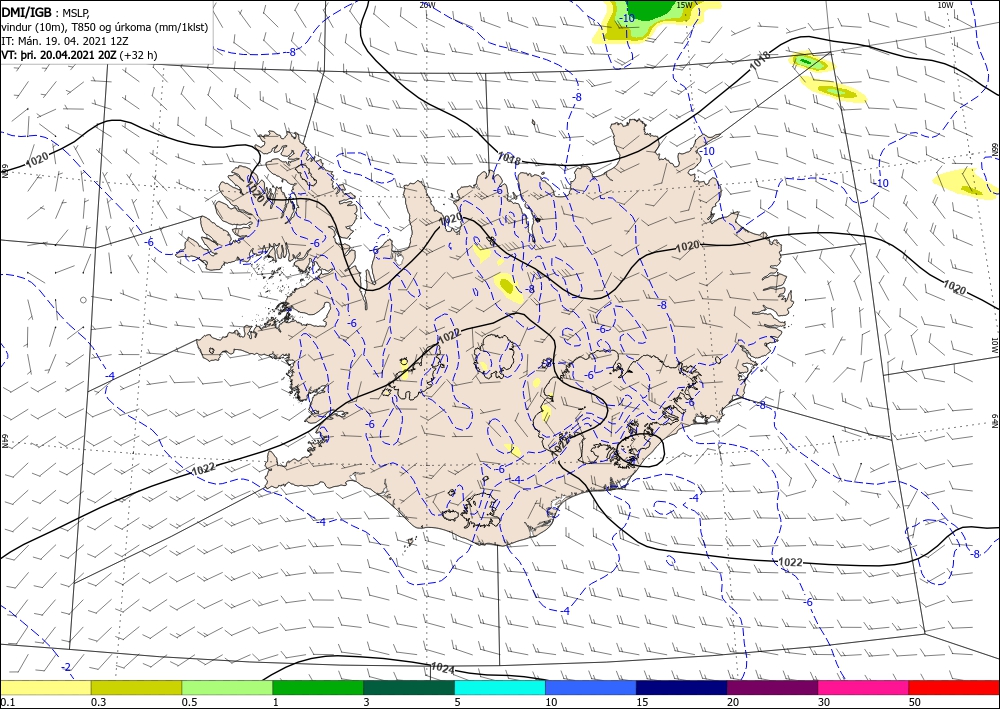Choose the navy 15–20 legend color segment
Viewport: 1000px width, 709px height.
682,688
